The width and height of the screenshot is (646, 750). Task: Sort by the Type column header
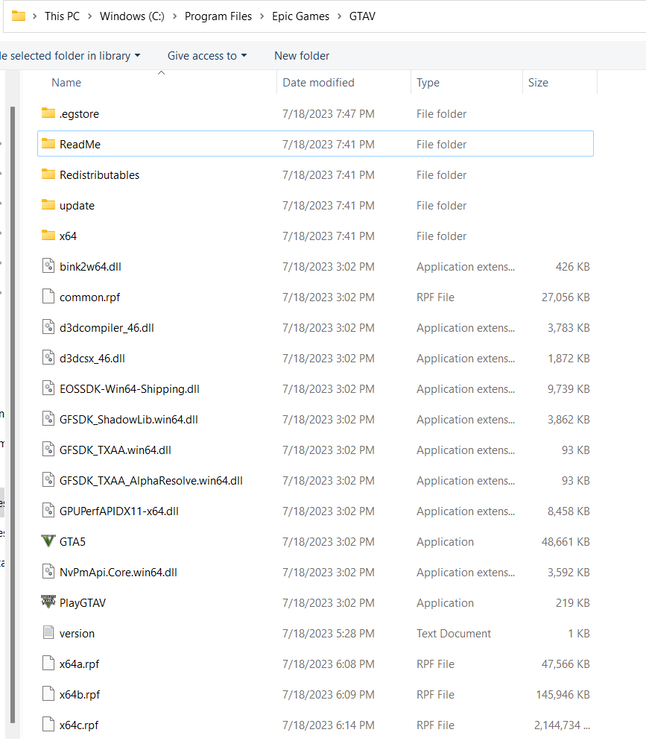pos(428,82)
